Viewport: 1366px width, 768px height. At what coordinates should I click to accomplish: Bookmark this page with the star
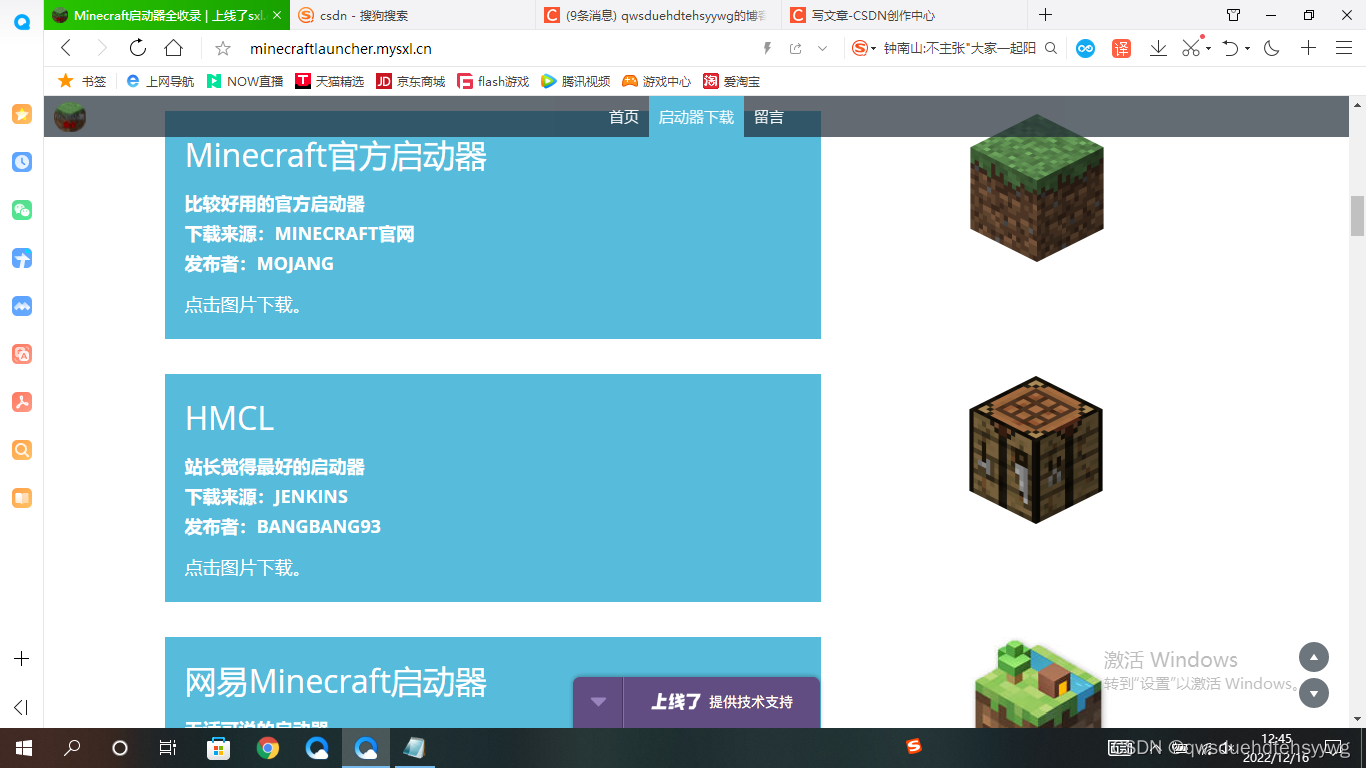click(223, 48)
